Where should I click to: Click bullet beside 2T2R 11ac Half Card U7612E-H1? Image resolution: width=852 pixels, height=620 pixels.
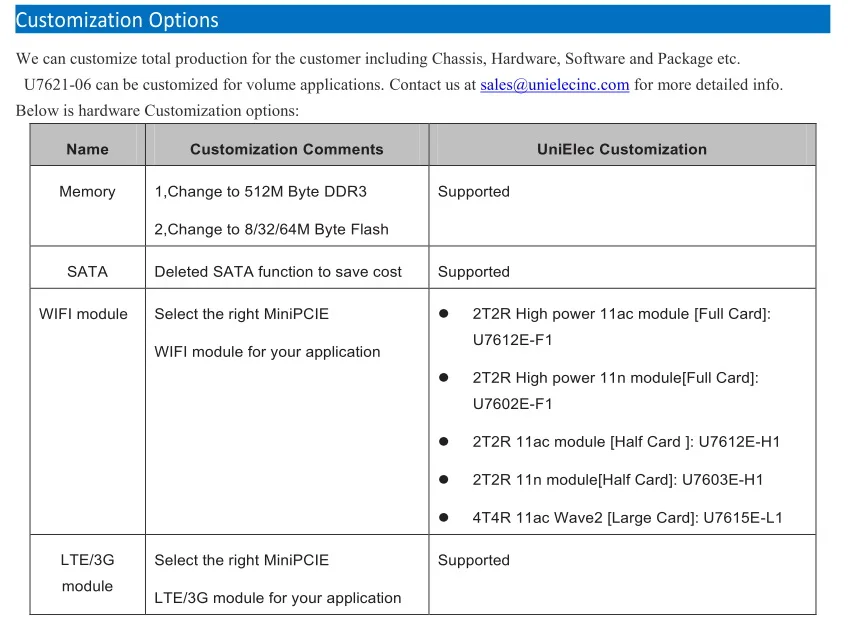tap(443, 441)
